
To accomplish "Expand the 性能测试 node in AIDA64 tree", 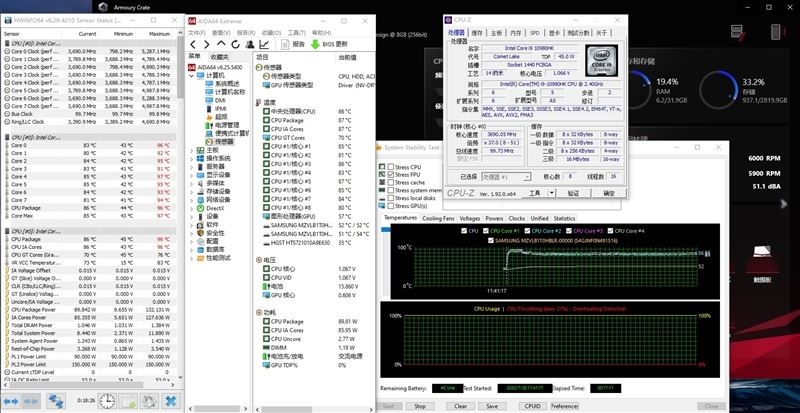I will point(192,258).
